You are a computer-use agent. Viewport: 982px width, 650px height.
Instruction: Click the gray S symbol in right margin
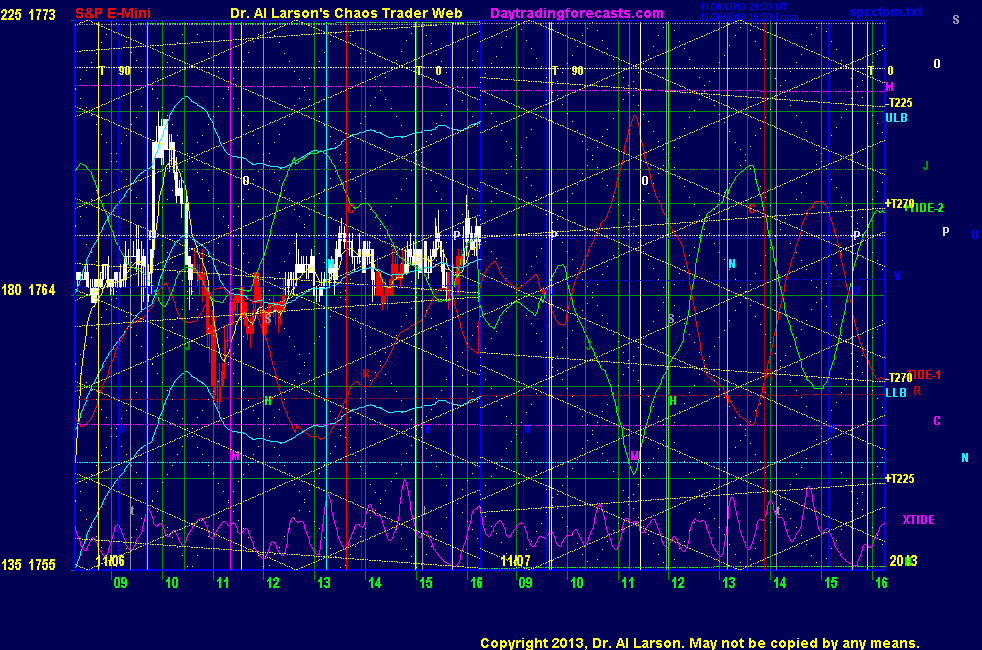coord(955,19)
